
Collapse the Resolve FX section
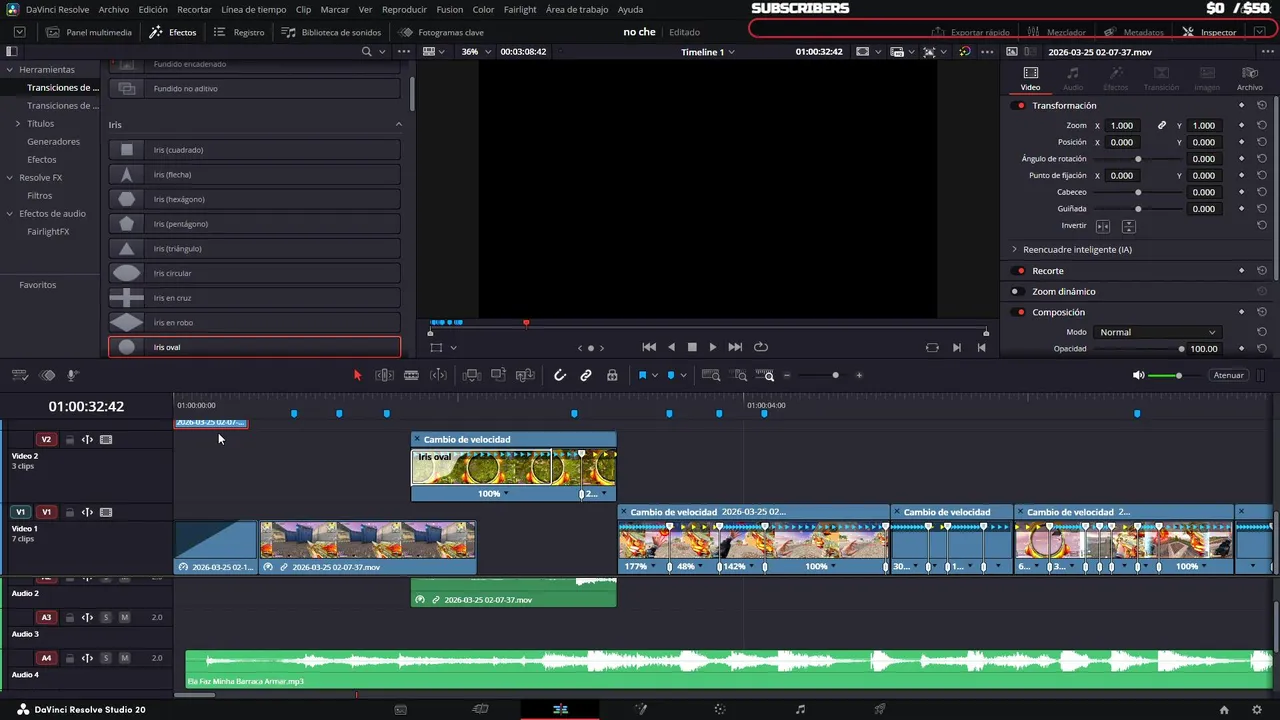point(10,178)
